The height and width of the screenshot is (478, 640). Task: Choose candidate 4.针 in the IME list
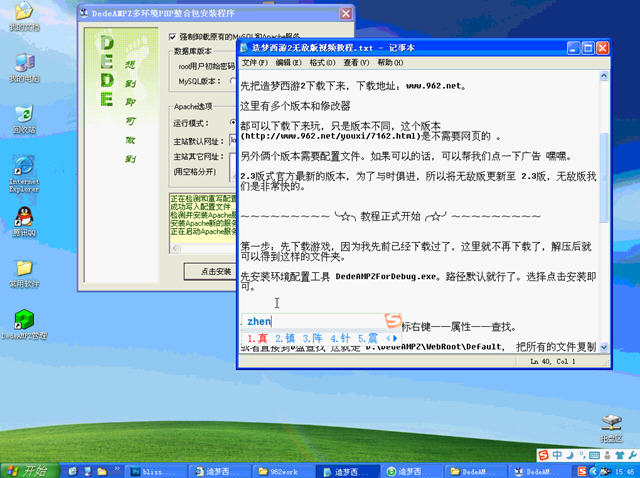(x=340, y=338)
